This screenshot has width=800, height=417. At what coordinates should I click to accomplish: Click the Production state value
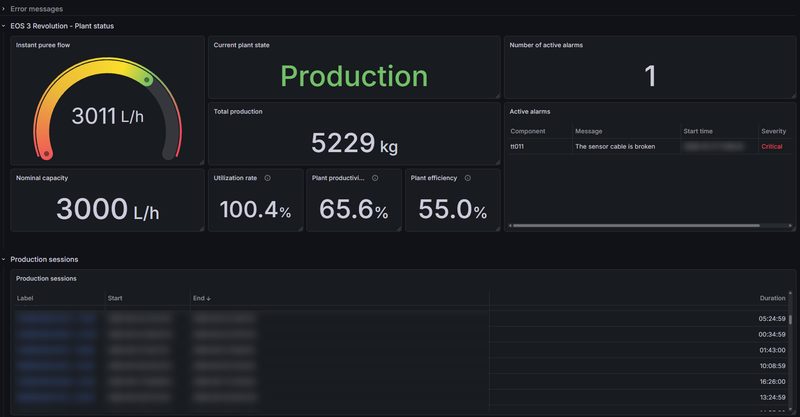pyautogui.click(x=354, y=76)
